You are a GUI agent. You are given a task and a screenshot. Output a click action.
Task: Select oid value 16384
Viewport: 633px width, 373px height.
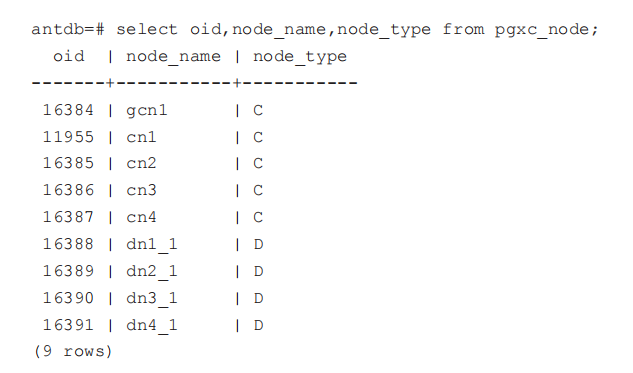[68, 110]
